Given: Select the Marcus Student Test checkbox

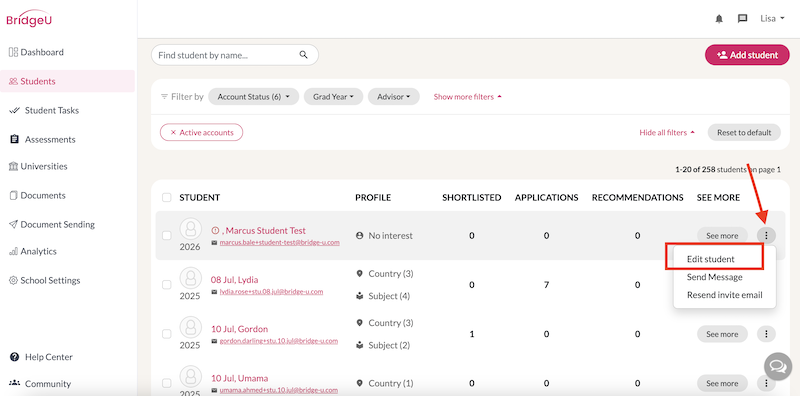Looking at the screenshot, I should tap(166, 235).
